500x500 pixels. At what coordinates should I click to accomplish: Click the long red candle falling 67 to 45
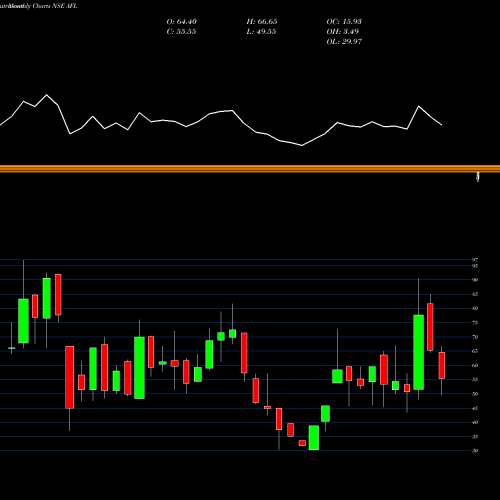pyautogui.click(x=70, y=377)
